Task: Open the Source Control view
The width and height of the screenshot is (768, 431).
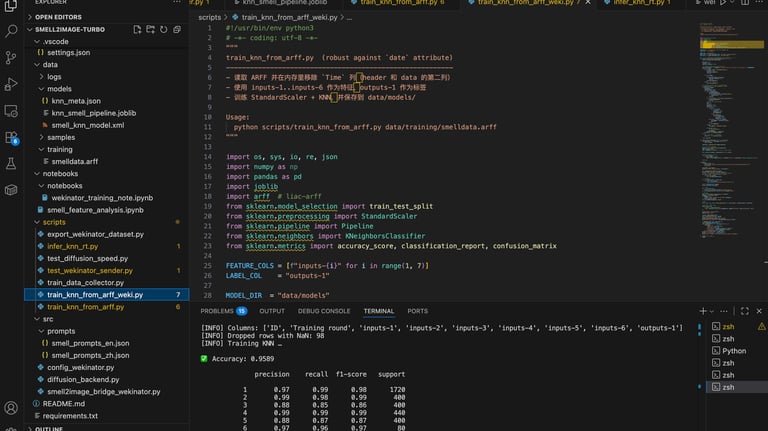Action: coord(11,57)
